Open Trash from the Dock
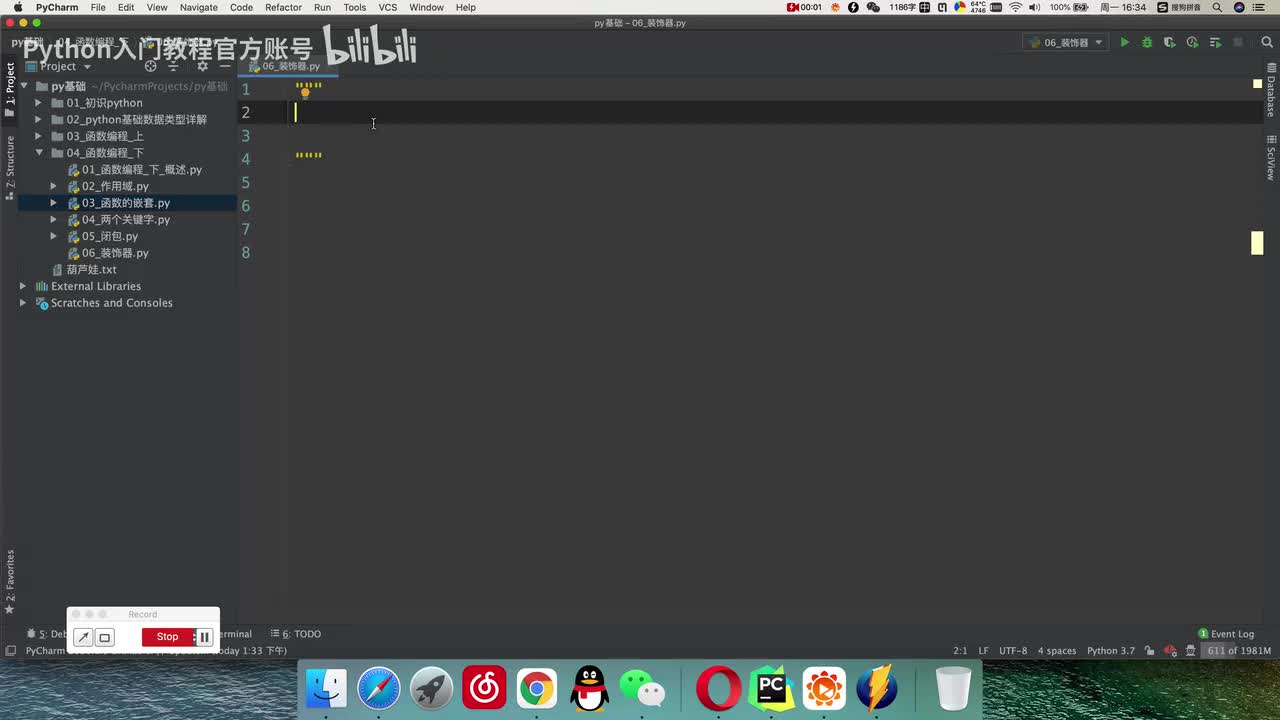The width and height of the screenshot is (1280, 720). coord(953,689)
